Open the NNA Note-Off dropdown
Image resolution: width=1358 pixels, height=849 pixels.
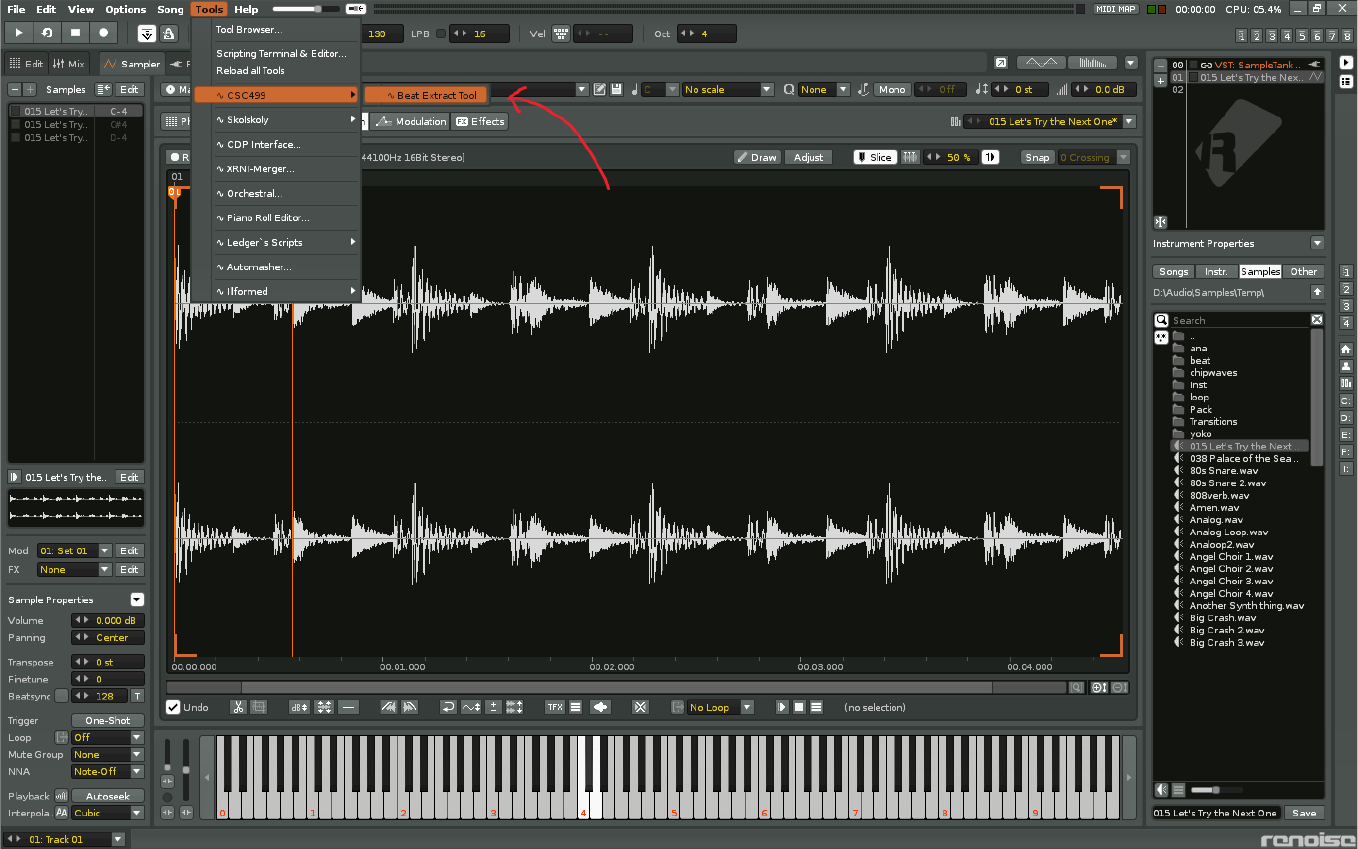pos(107,772)
